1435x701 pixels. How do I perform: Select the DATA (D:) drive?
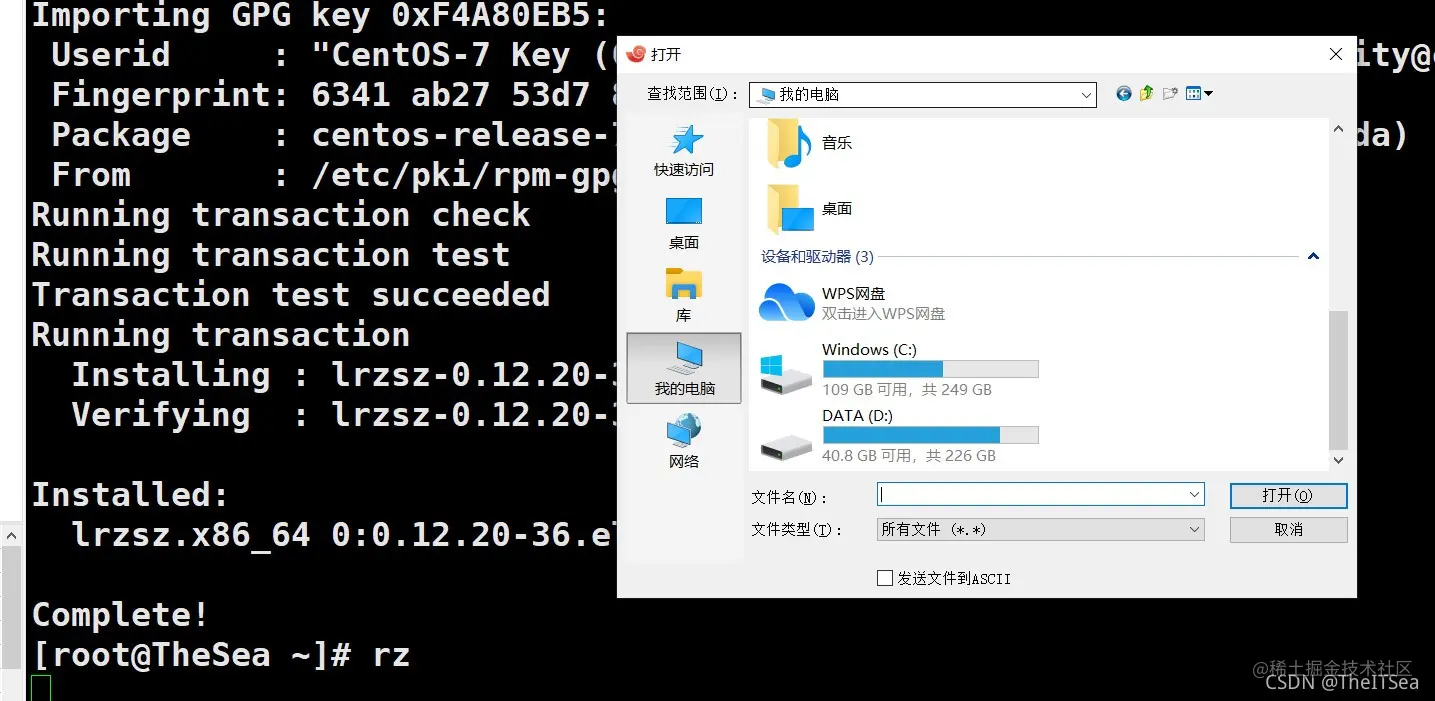(898, 435)
